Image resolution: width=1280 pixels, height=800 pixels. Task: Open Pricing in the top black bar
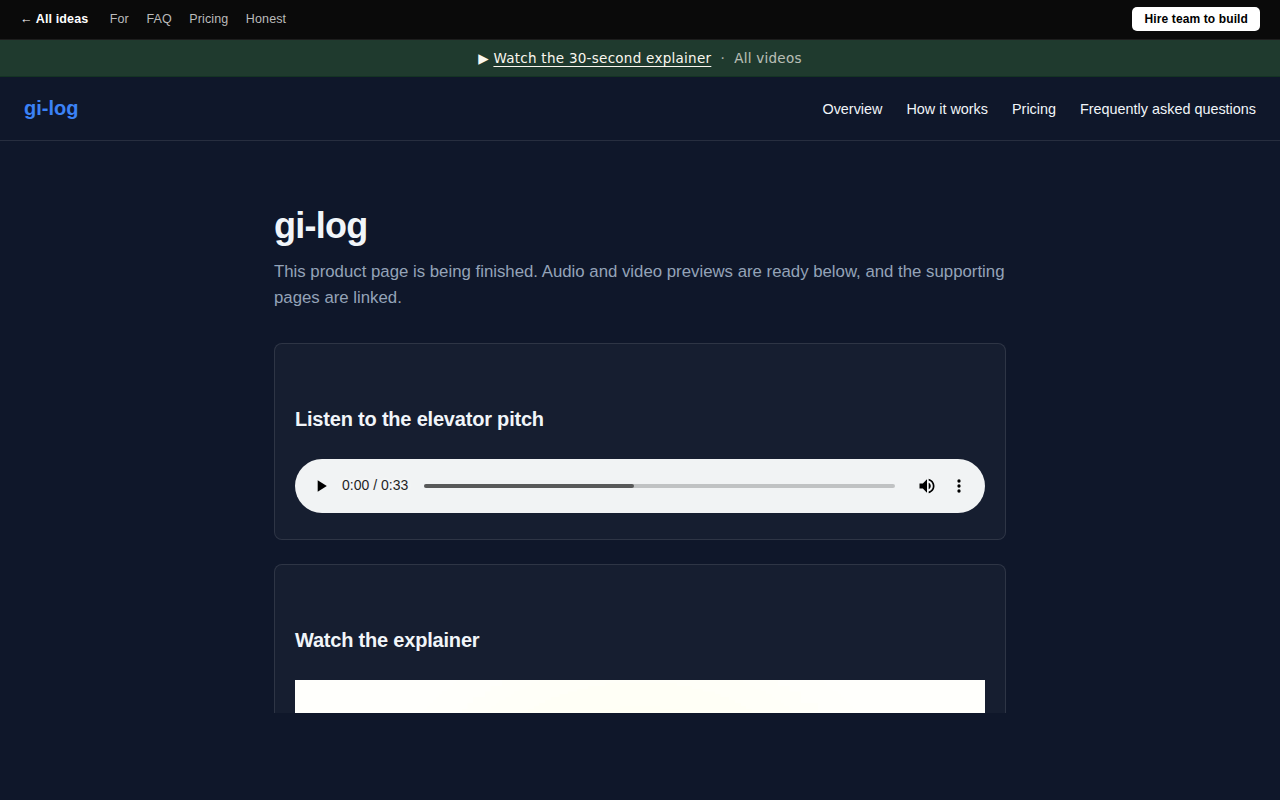point(208,19)
